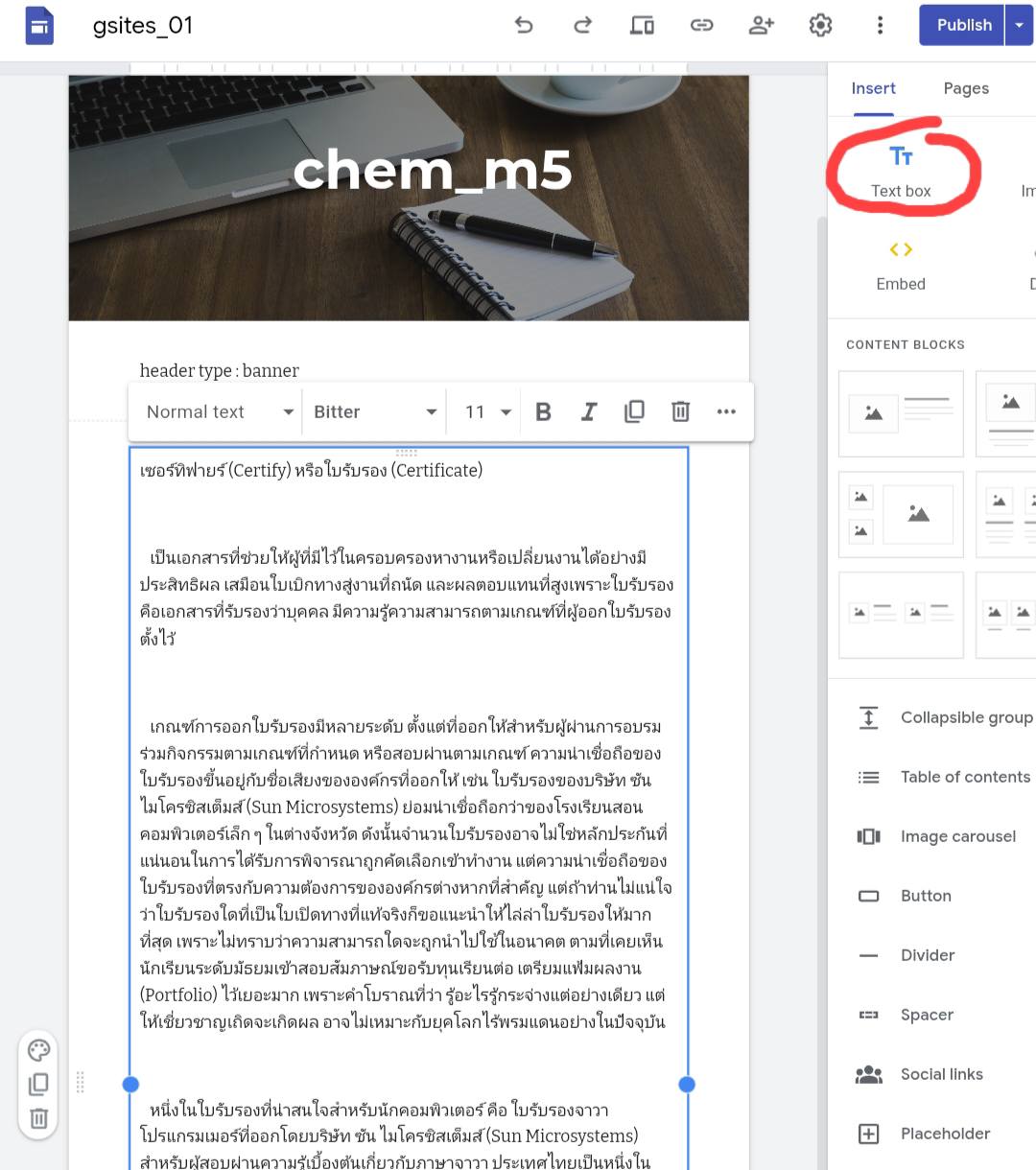This screenshot has width=1036, height=1170.
Task: Select the Insert tab
Action: click(x=873, y=88)
